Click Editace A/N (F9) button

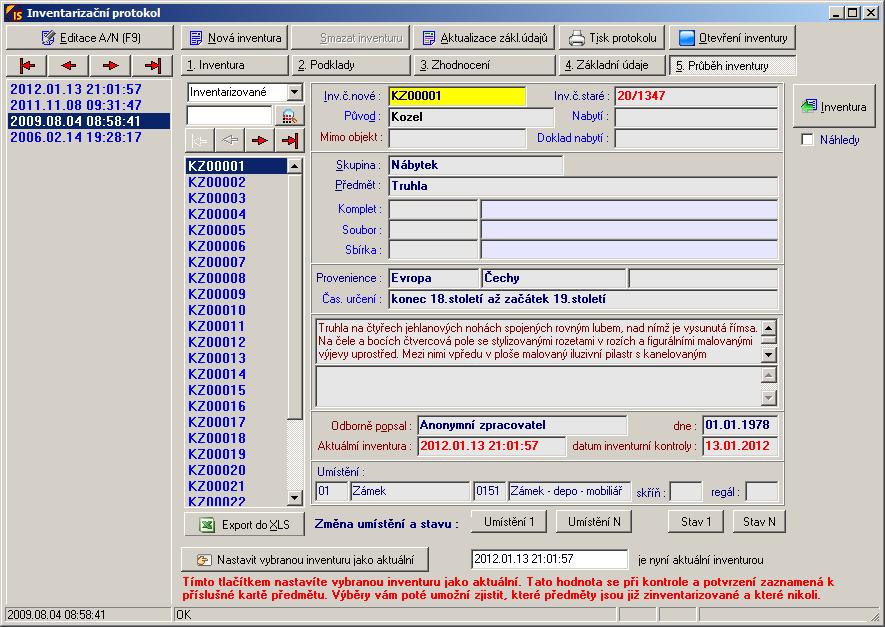click(90, 38)
